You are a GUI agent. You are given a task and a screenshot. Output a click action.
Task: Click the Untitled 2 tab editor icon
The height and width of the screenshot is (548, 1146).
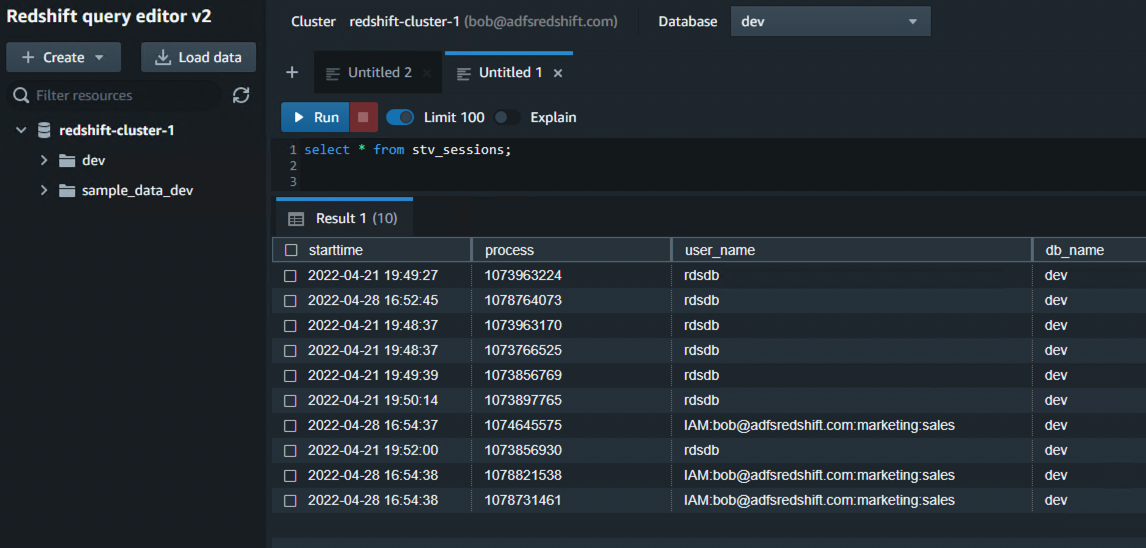(x=333, y=73)
